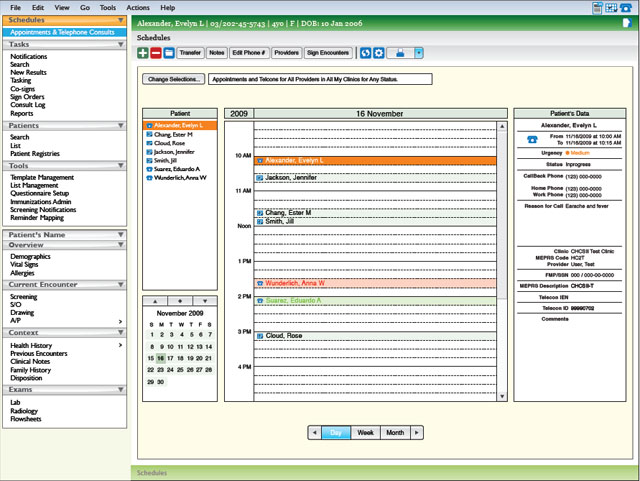Click the Edit Phone # button
The width and height of the screenshot is (640, 481).
tap(249, 53)
